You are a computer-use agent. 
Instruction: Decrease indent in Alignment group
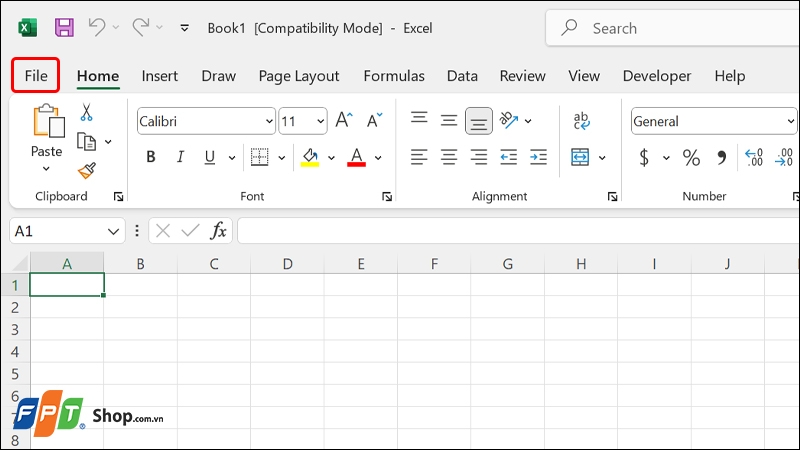(509, 157)
